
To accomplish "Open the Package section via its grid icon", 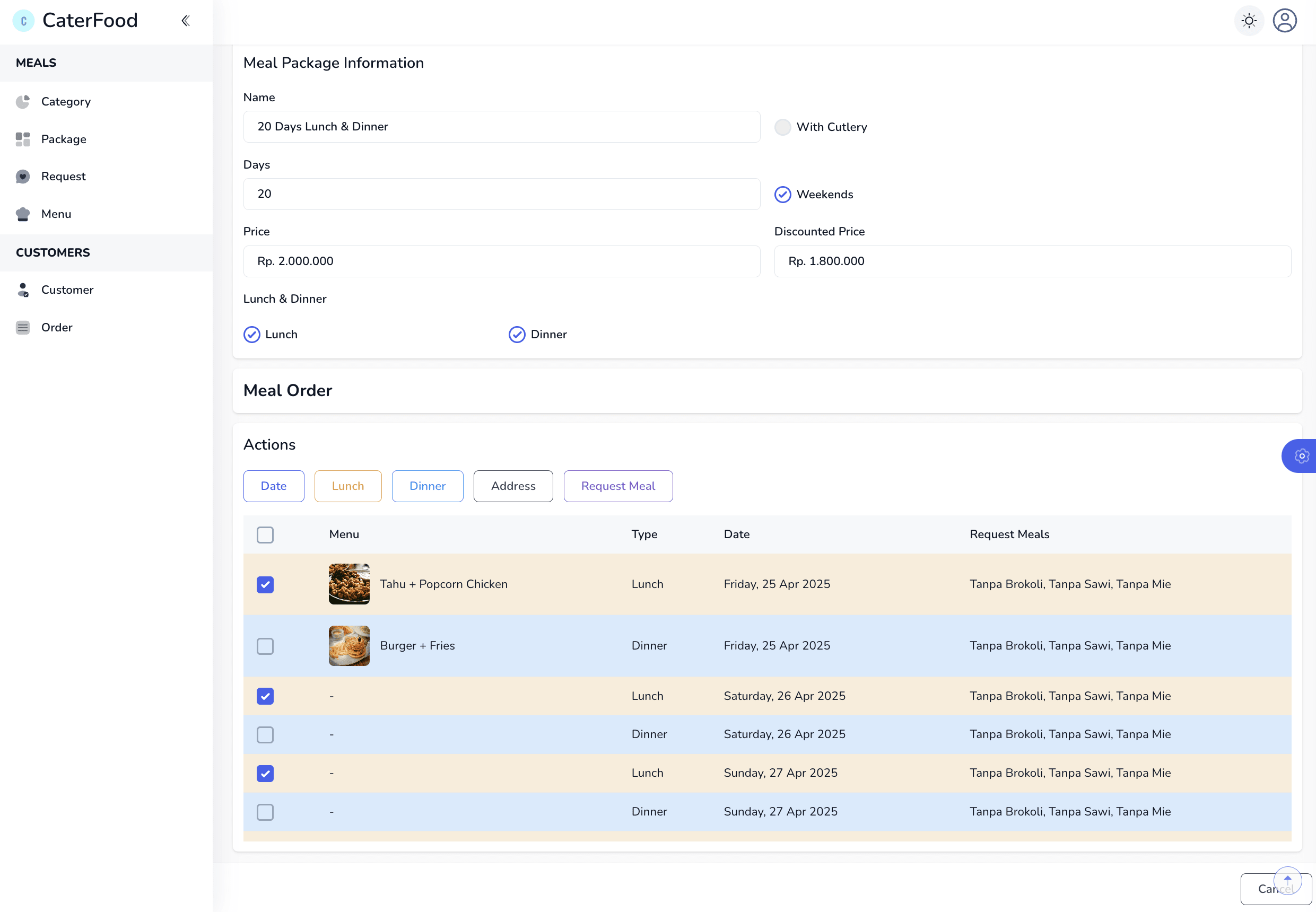I will pyautogui.click(x=23, y=139).
